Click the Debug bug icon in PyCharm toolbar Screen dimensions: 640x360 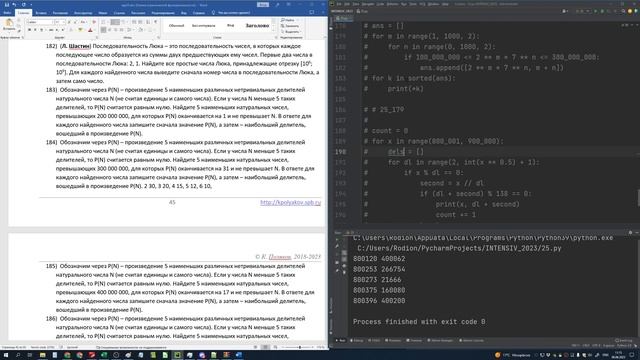602,11
